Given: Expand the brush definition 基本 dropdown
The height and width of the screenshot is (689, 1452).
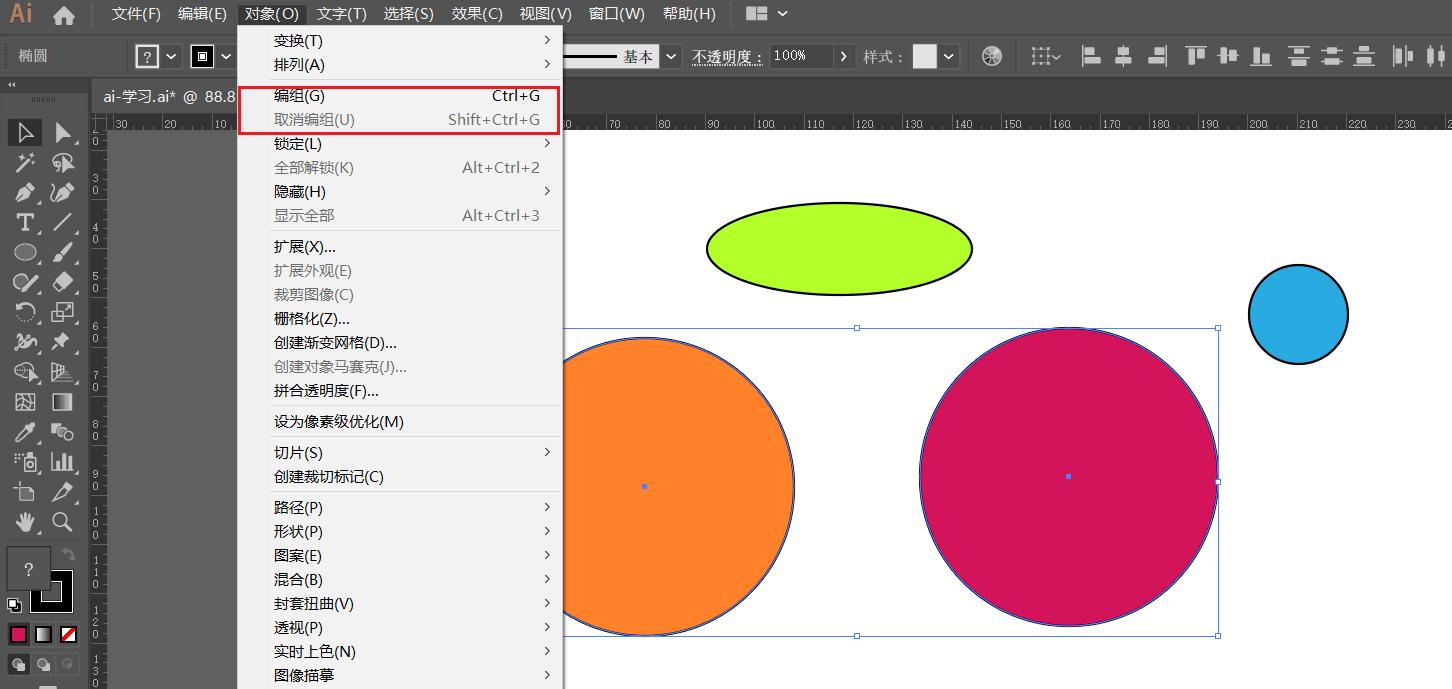Looking at the screenshot, I should click(671, 57).
